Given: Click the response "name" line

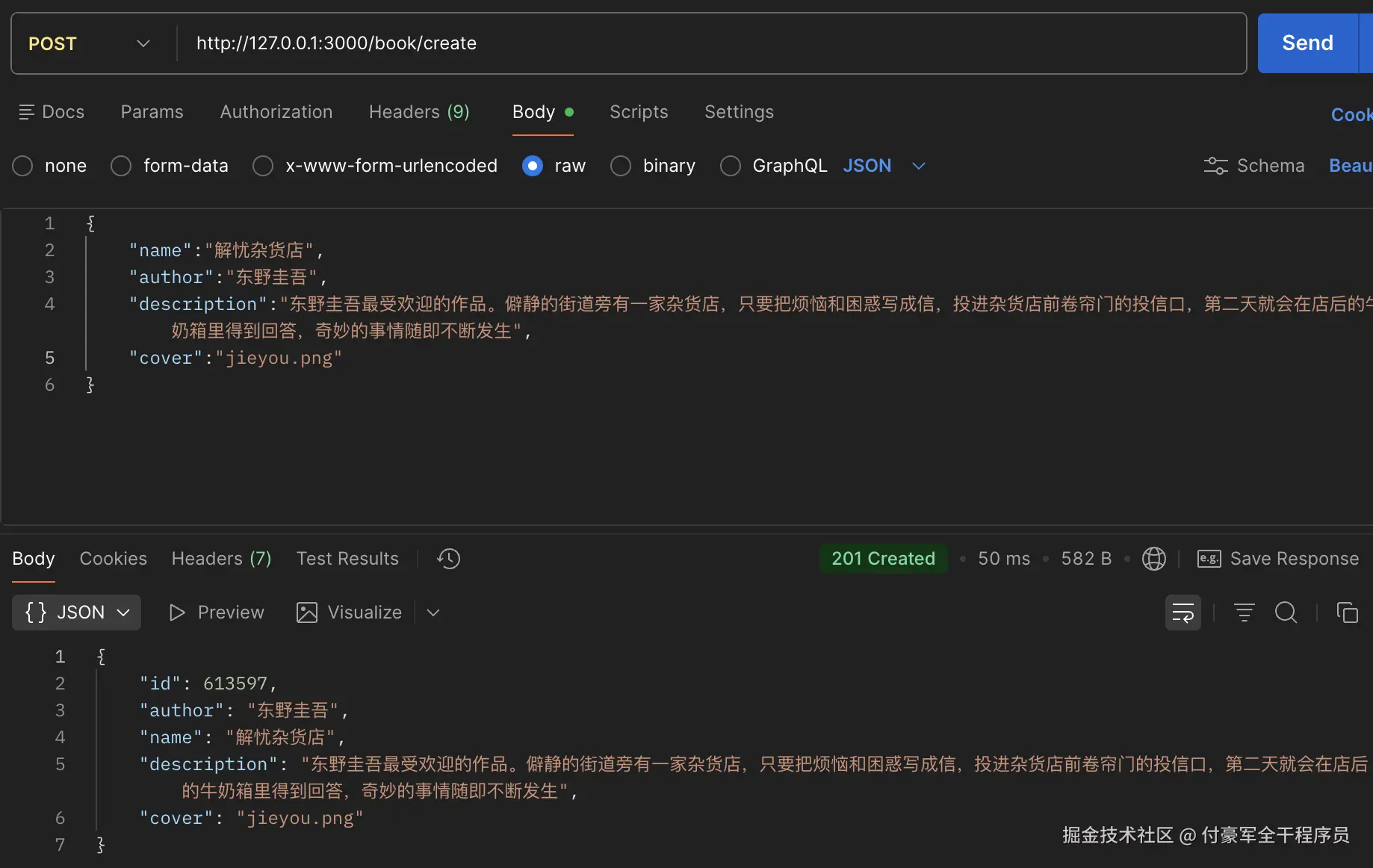Looking at the screenshot, I should (243, 737).
